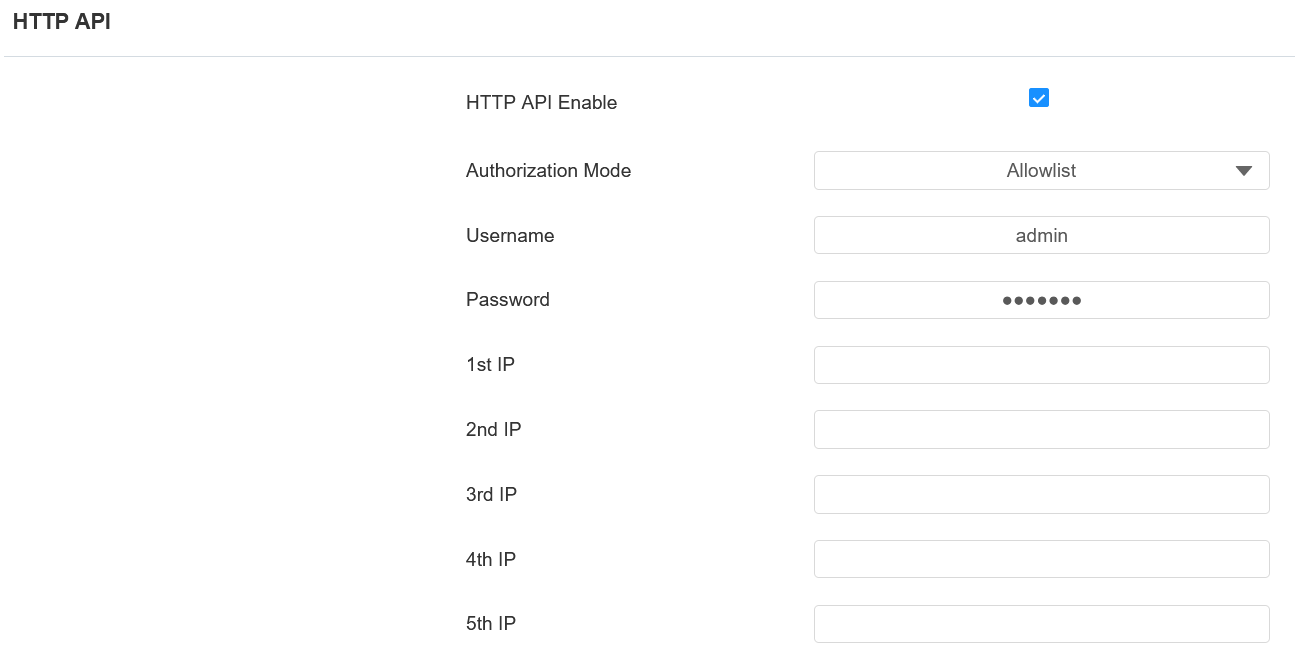This screenshot has width=1295, height=659.
Task: Select the 2nd IP input box
Action: tap(1041, 430)
